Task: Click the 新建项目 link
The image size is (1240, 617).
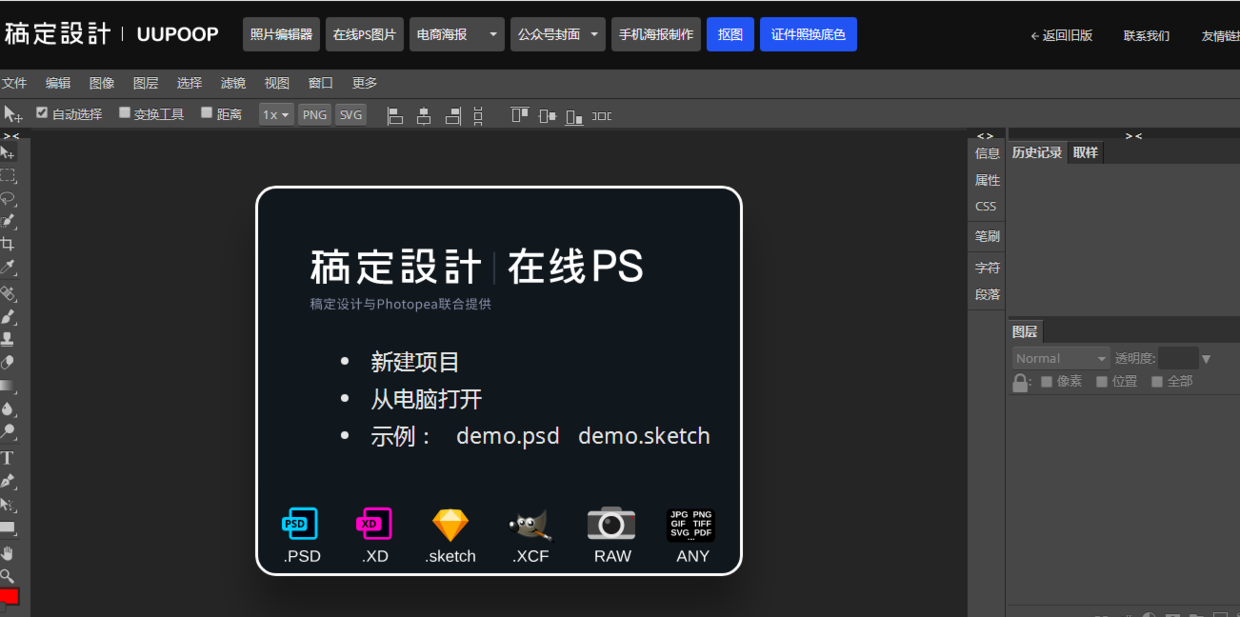Action: [x=415, y=362]
